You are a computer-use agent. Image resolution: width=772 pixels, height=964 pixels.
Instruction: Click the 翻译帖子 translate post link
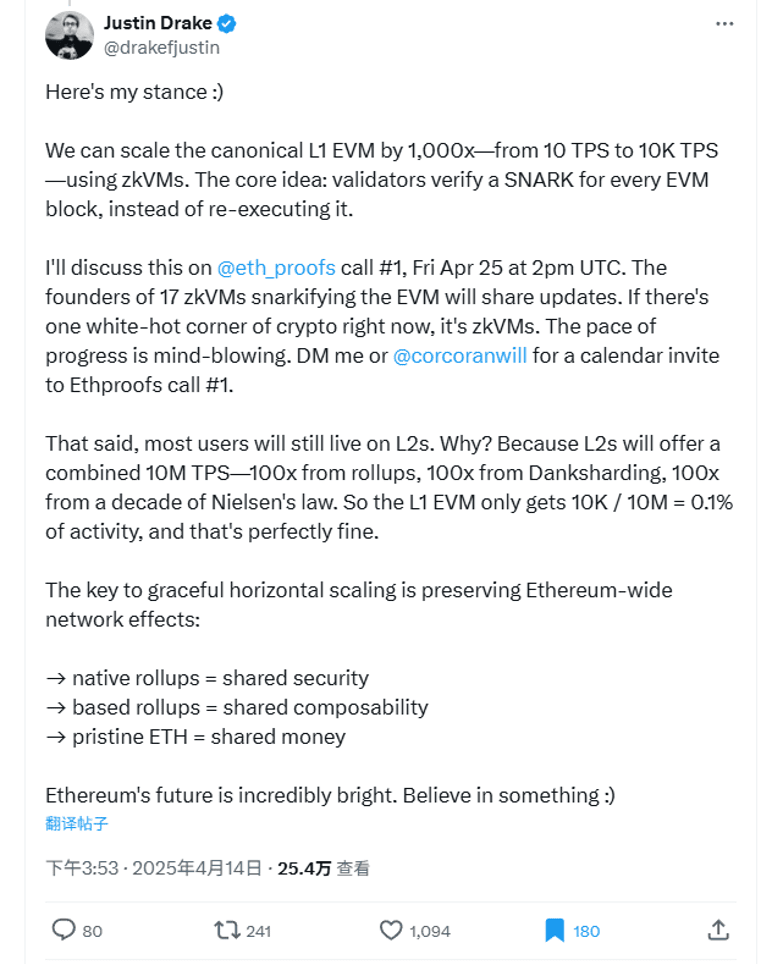77,824
